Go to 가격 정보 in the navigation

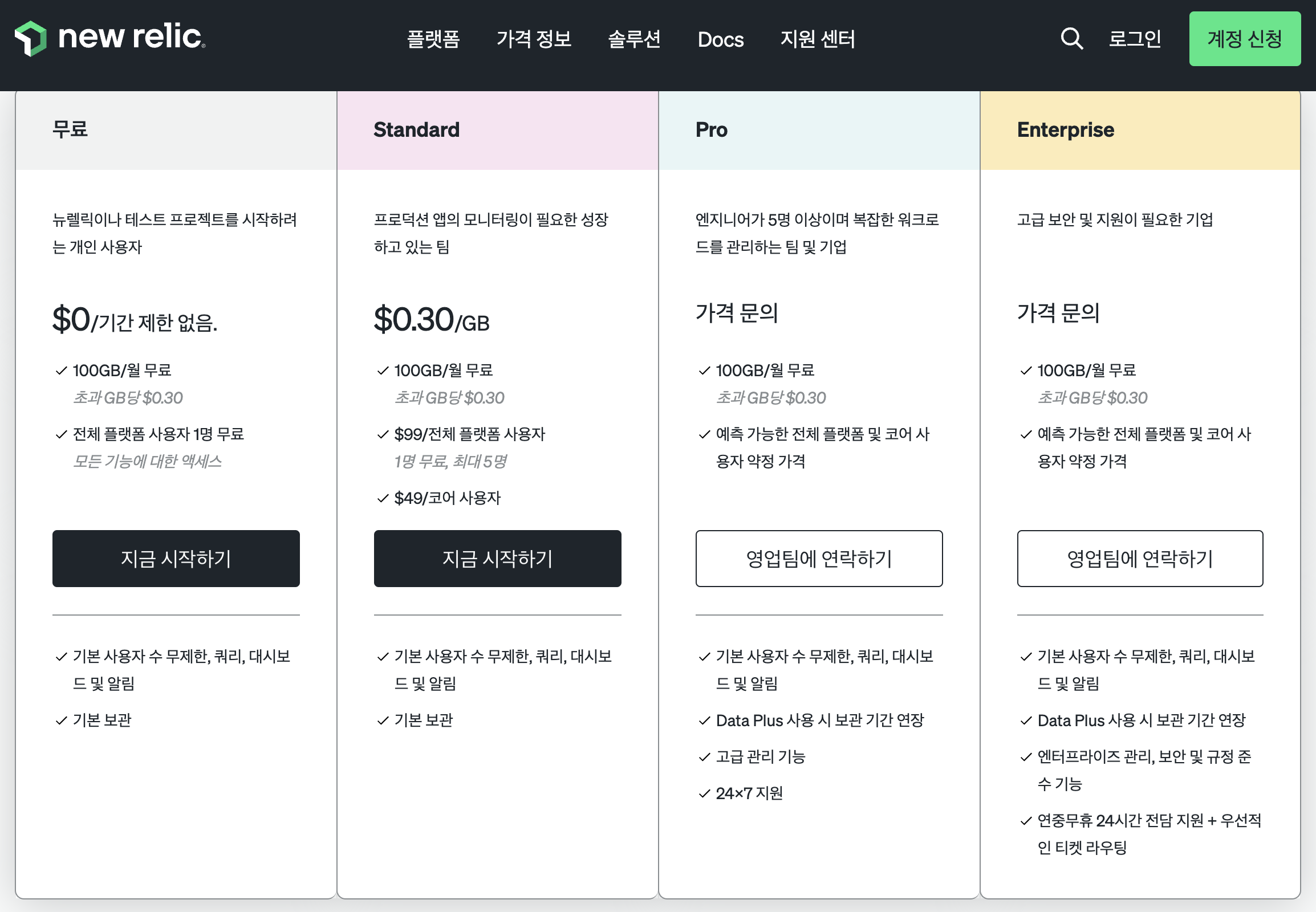[533, 39]
